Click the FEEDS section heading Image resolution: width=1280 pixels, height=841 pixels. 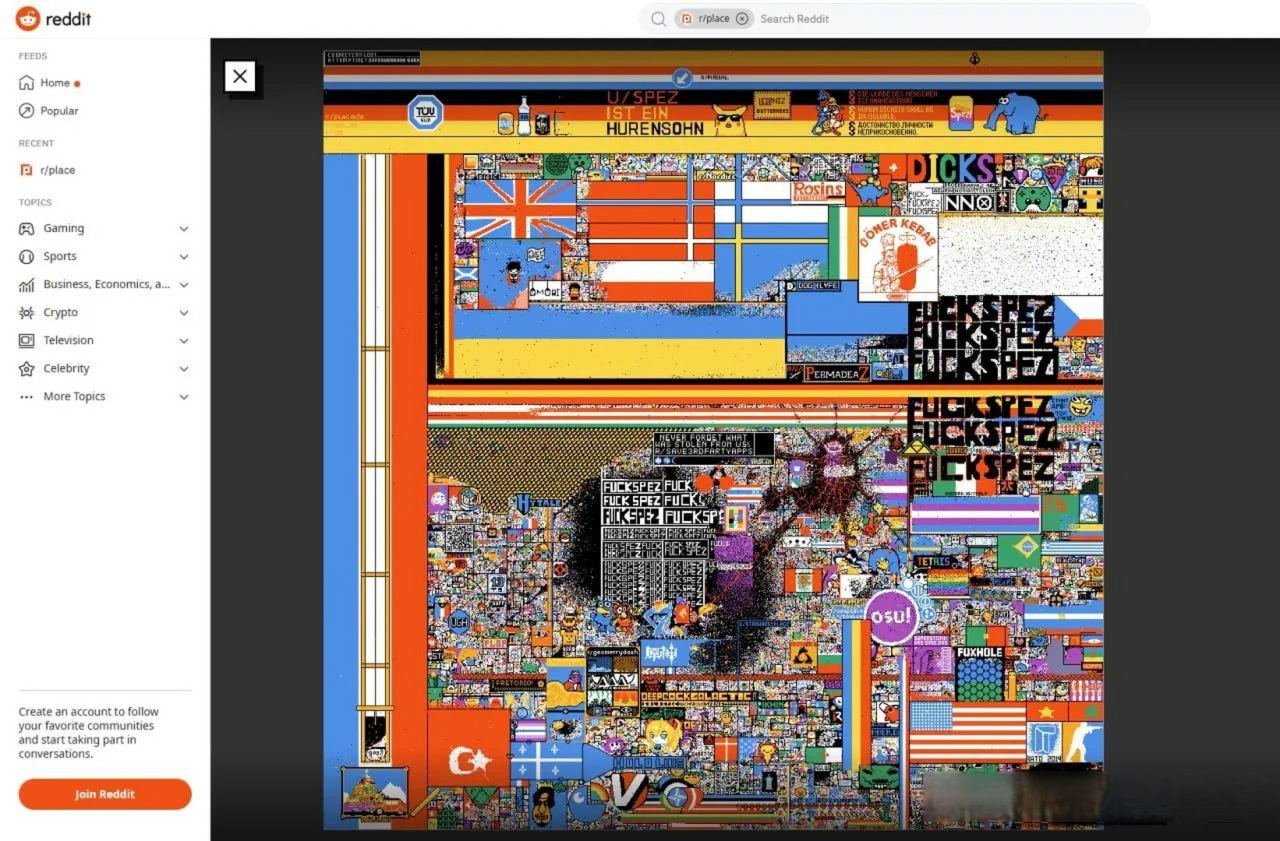point(33,56)
